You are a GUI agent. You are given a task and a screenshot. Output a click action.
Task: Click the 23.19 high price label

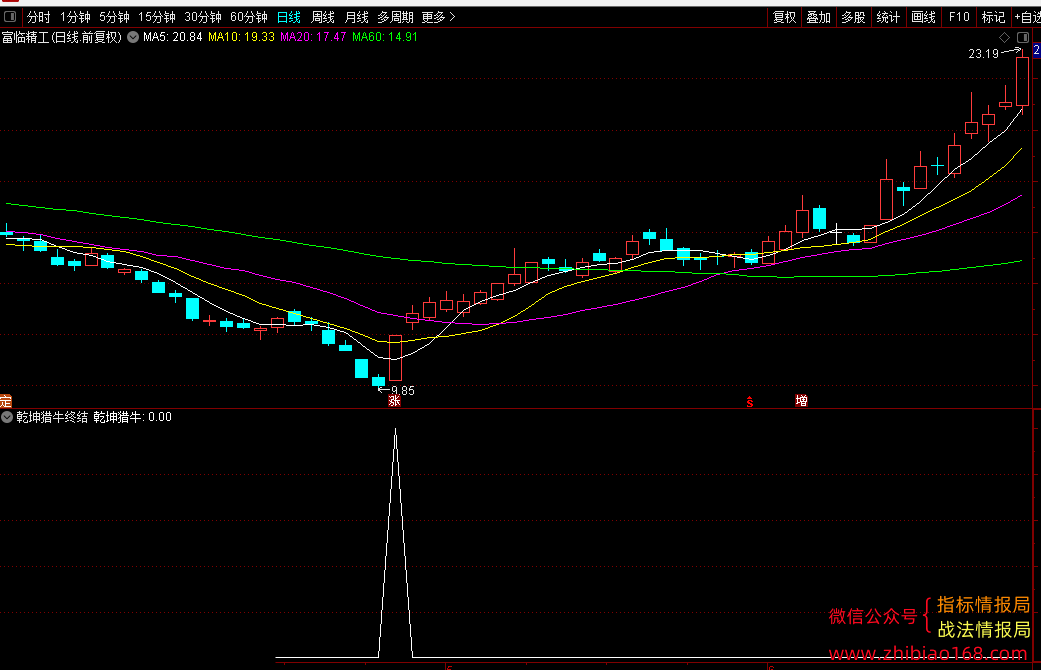coord(983,54)
